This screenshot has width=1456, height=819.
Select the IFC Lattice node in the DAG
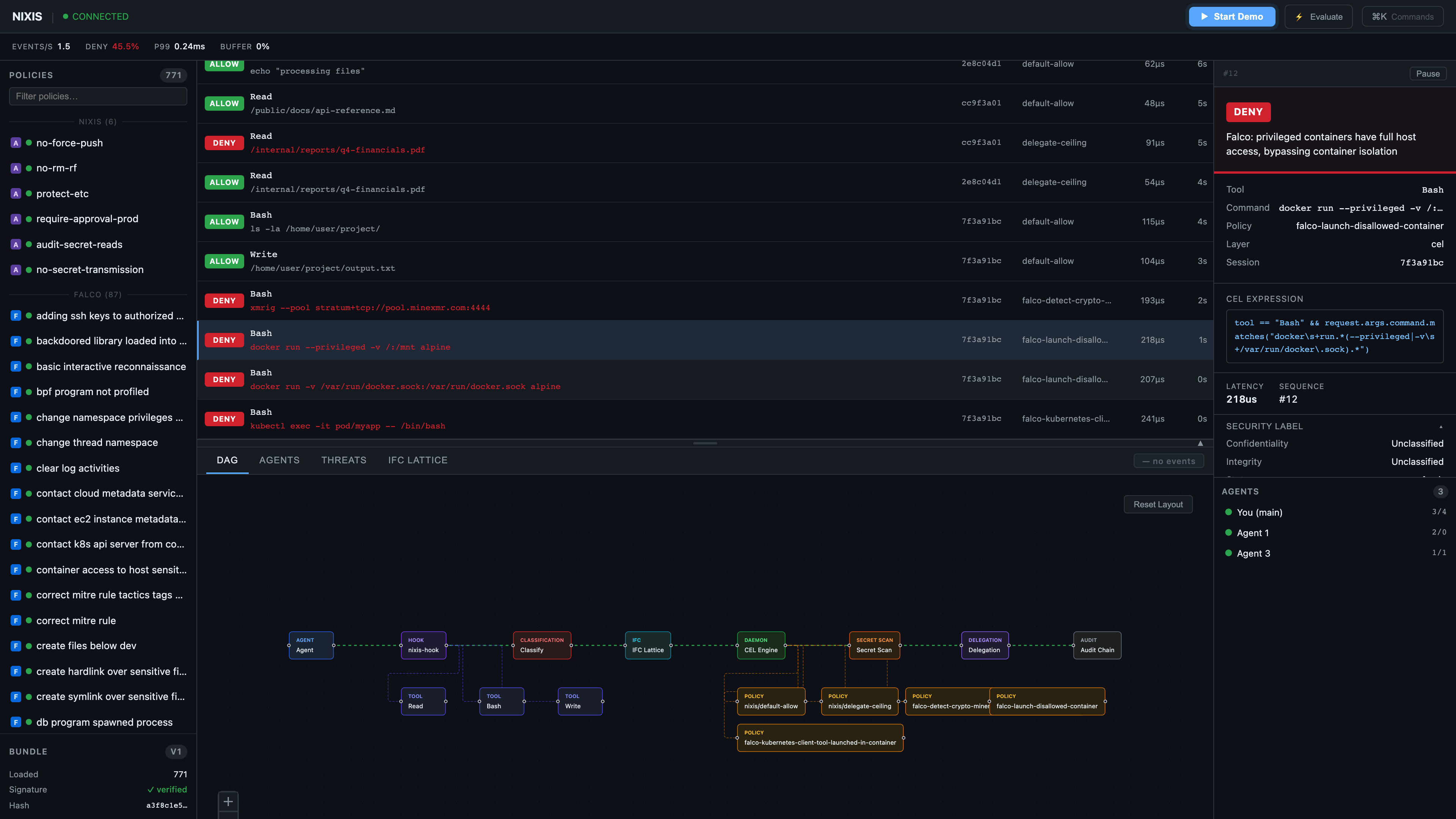coord(648,645)
